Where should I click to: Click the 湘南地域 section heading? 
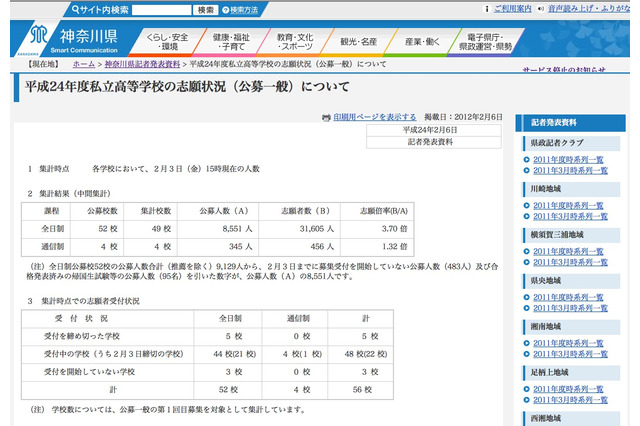pyautogui.click(x=572, y=327)
